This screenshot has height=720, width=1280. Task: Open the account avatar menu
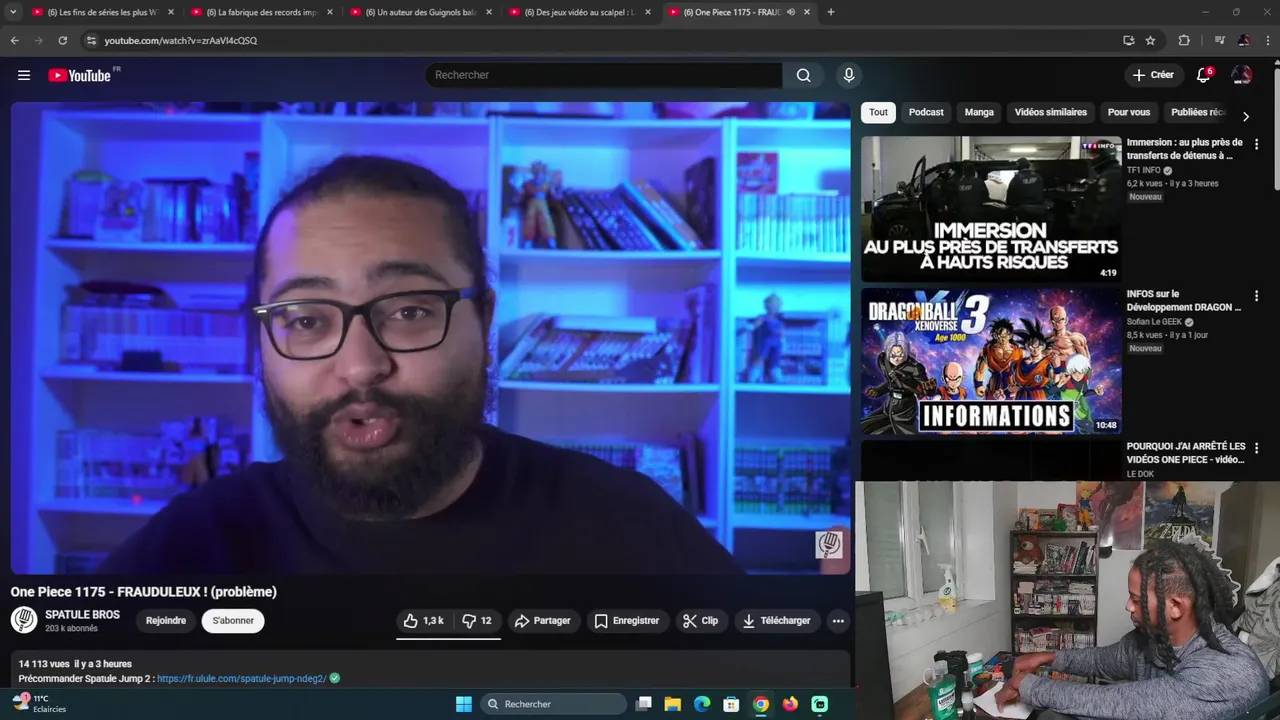point(1242,75)
